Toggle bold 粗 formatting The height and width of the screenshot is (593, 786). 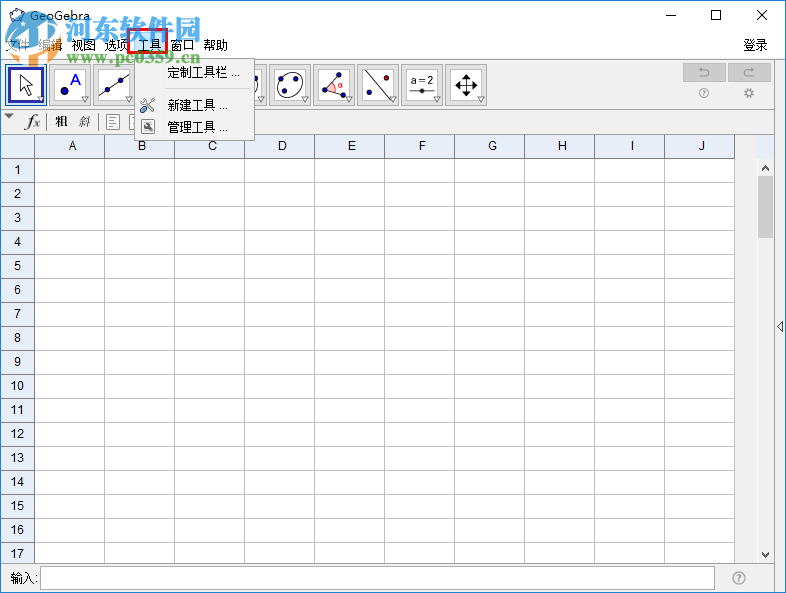[61, 121]
